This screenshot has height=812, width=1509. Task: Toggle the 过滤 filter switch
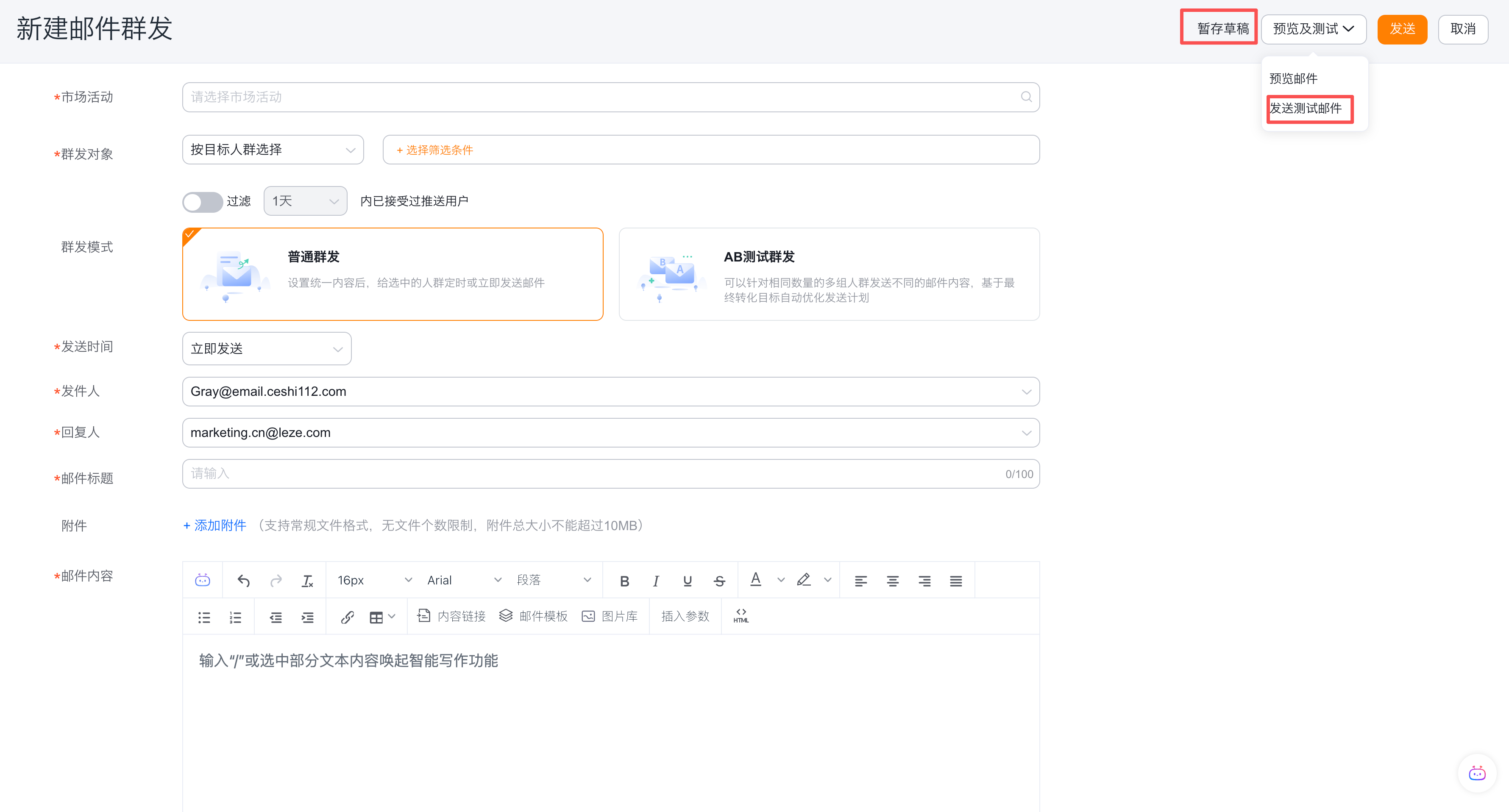201,202
